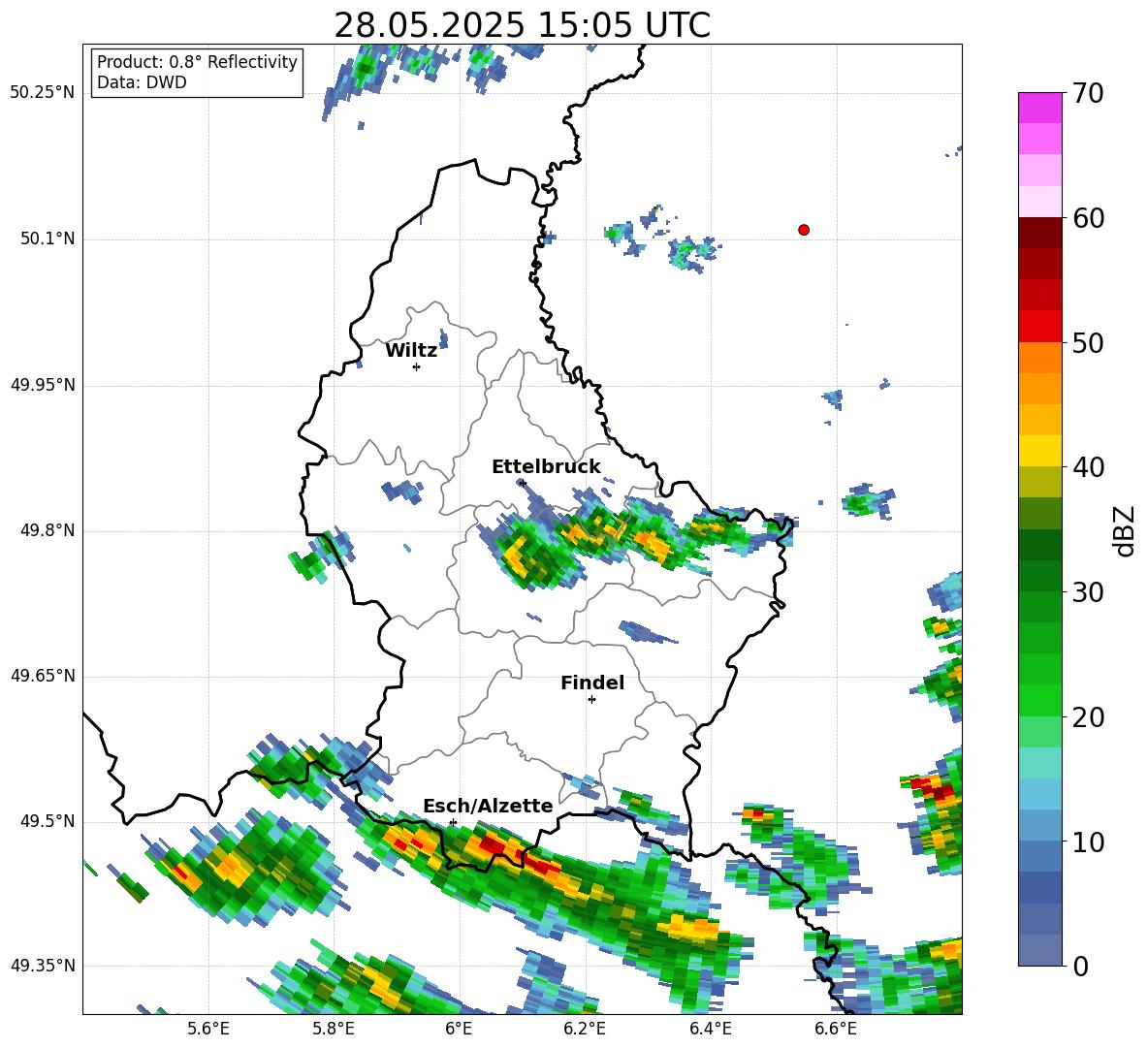The image size is (1148, 1048).
Task: Click the Ettelbruck label text
Action: (546, 467)
